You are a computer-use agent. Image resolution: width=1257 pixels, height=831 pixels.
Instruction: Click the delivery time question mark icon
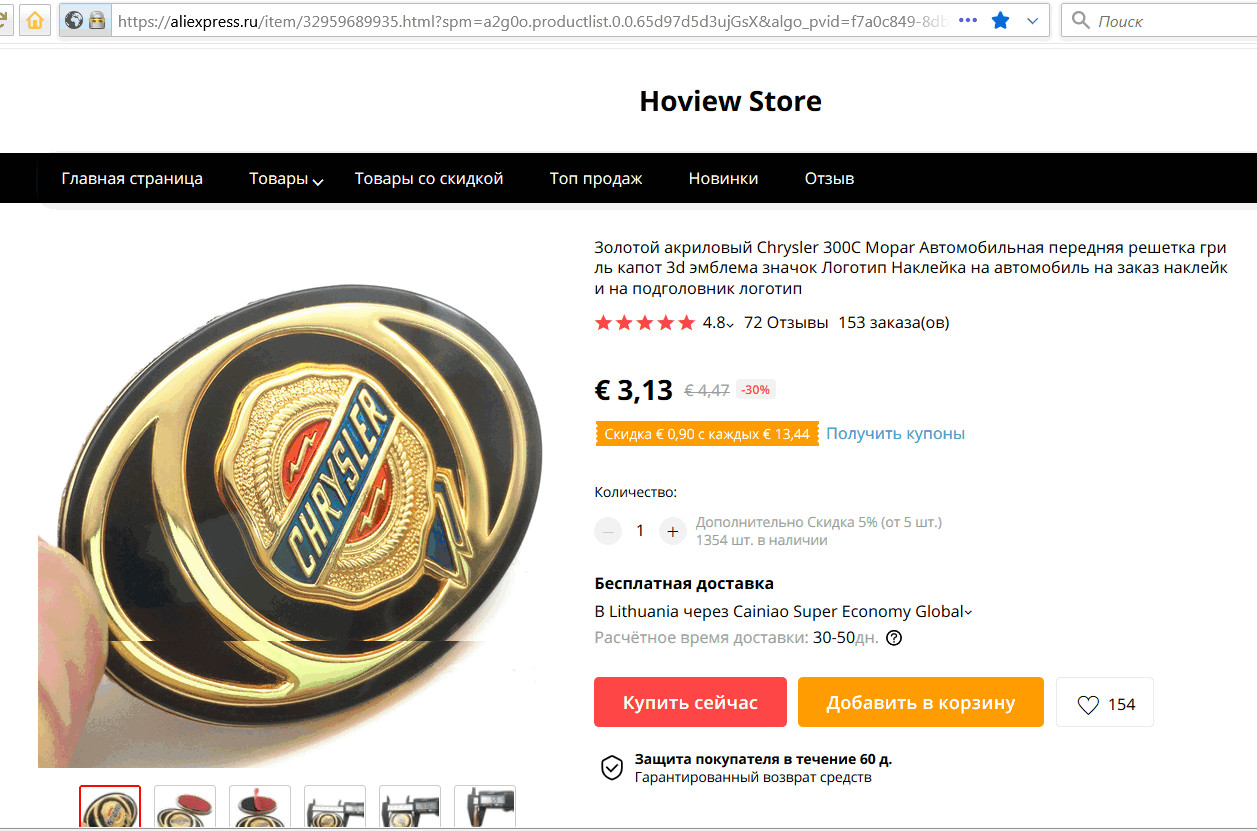coord(894,638)
